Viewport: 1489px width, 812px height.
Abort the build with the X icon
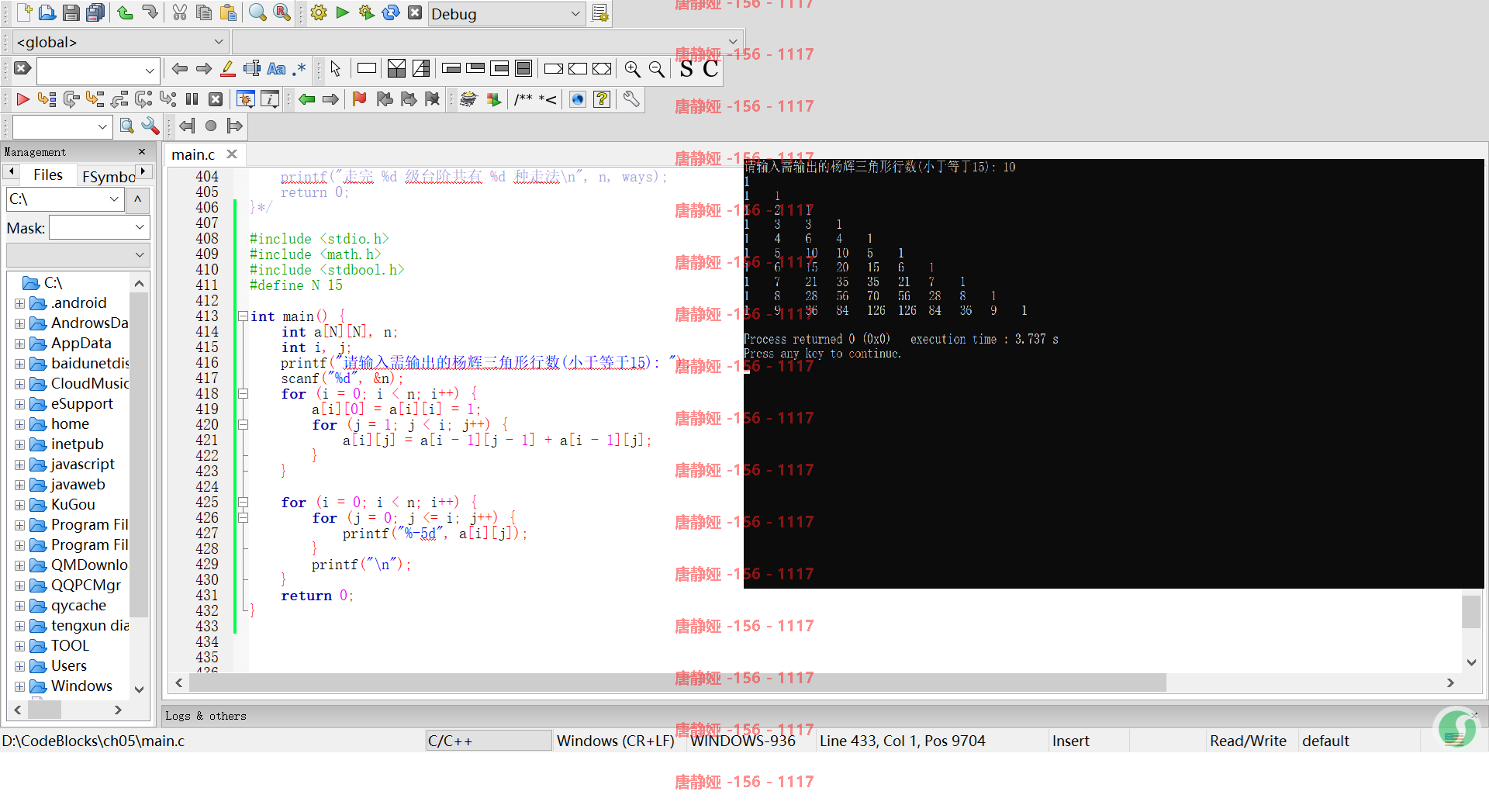pos(415,12)
